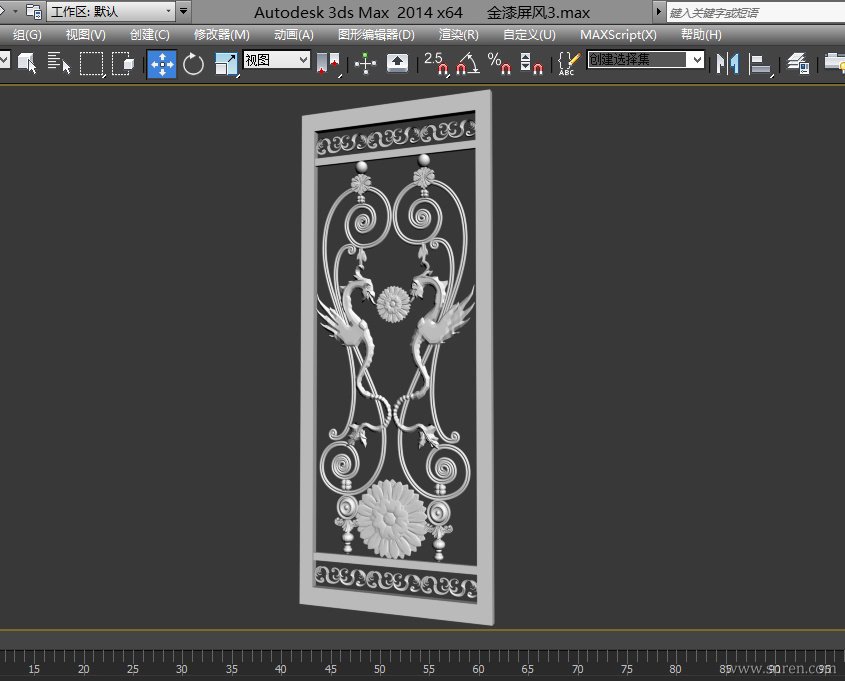The image size is (845, 681).
Task: Open the 修改器(M) menu
Action: coord(221,34)
